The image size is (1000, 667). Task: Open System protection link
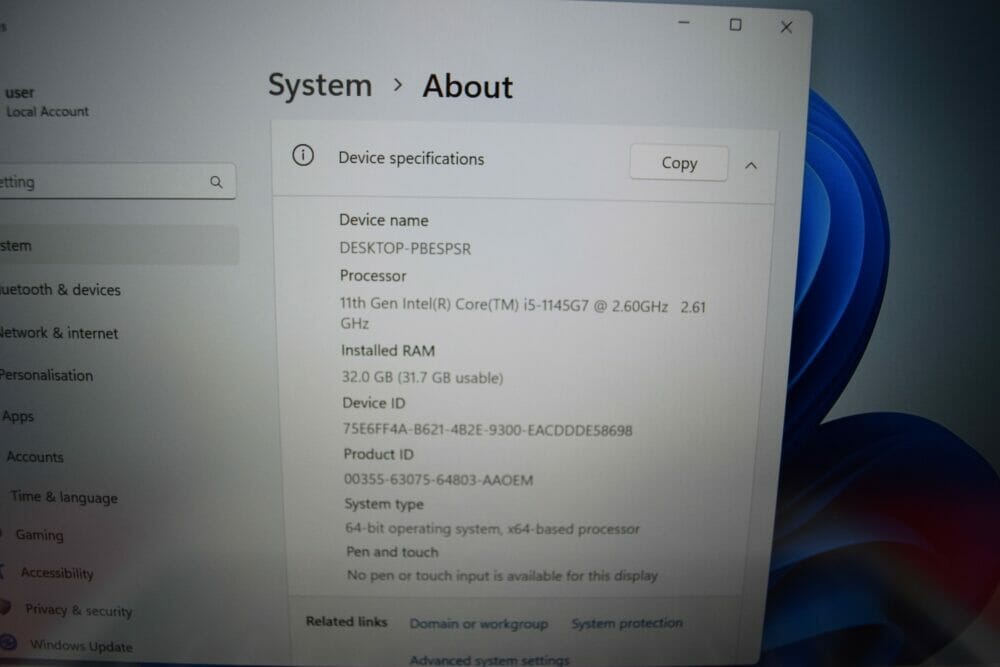pyautogui.click(x=627, y=623)
